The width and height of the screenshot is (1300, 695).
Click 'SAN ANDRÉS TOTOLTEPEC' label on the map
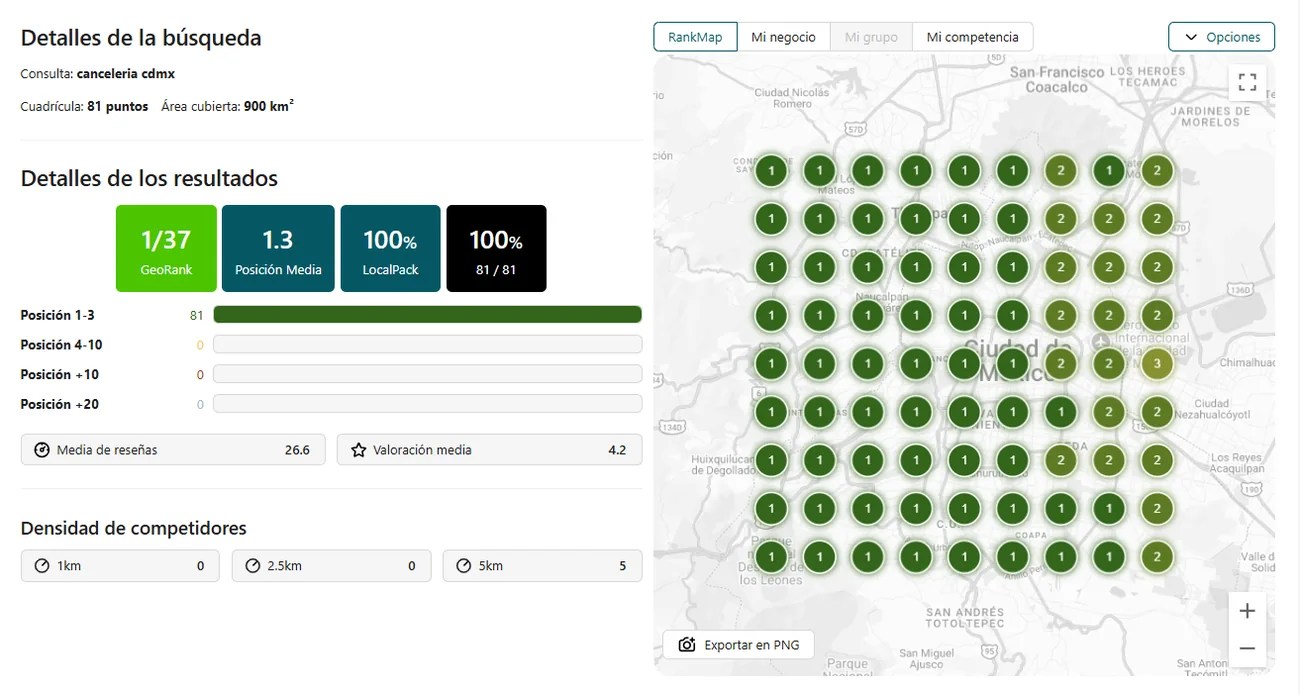pos(965,617)
